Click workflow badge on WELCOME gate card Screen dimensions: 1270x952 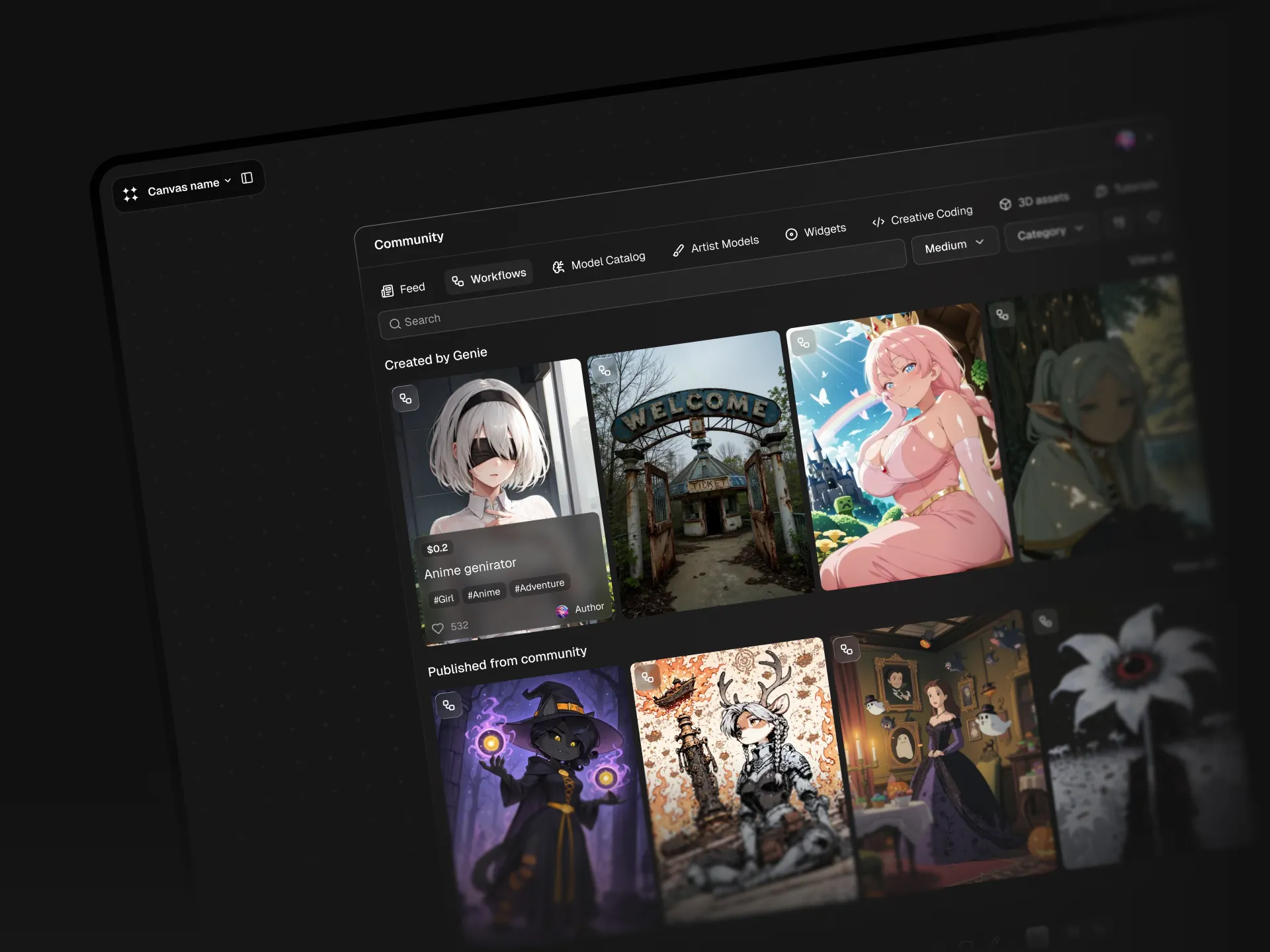tap(605, 370)
